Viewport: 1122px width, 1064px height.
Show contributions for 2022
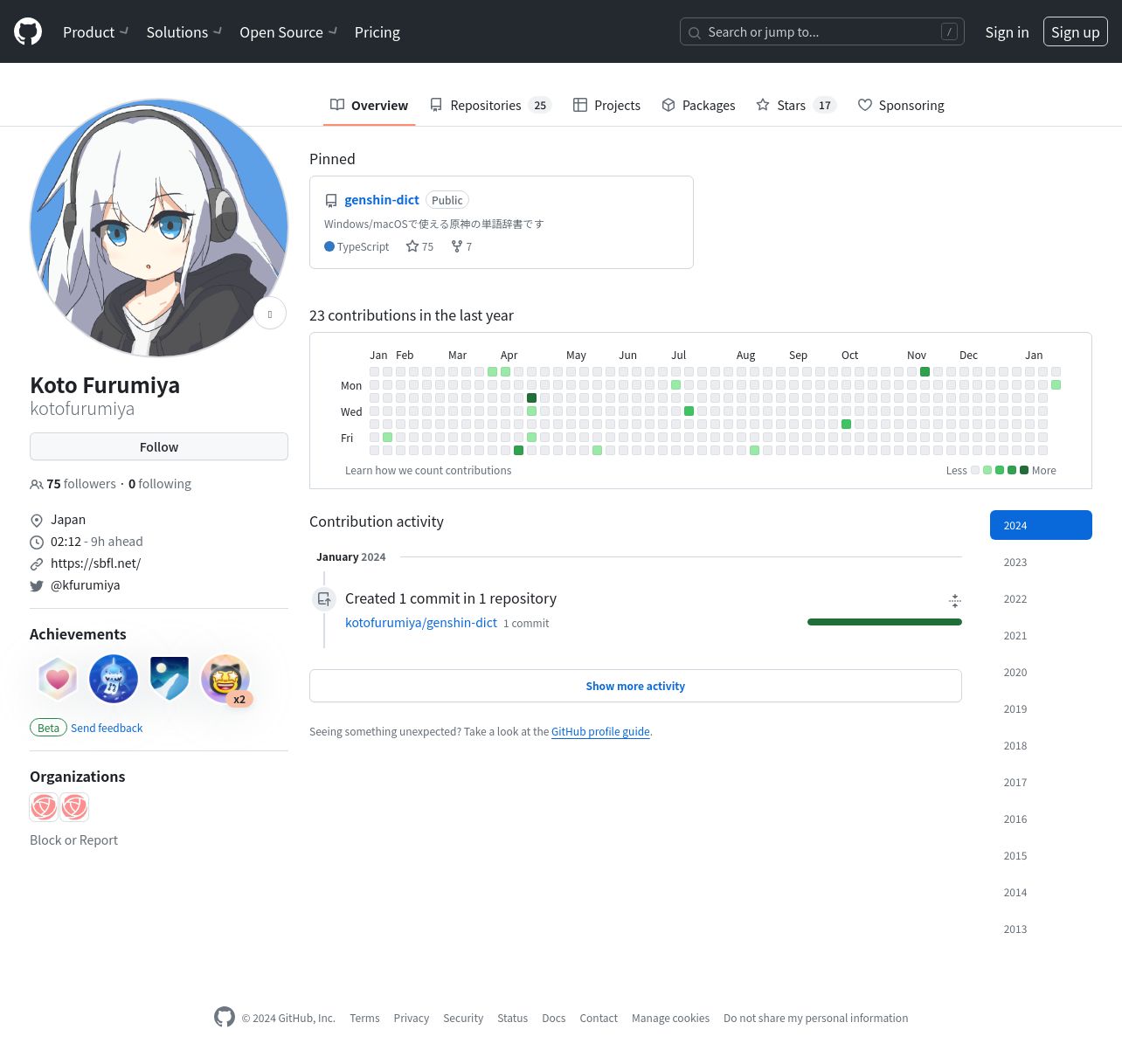click(1041, 598)
